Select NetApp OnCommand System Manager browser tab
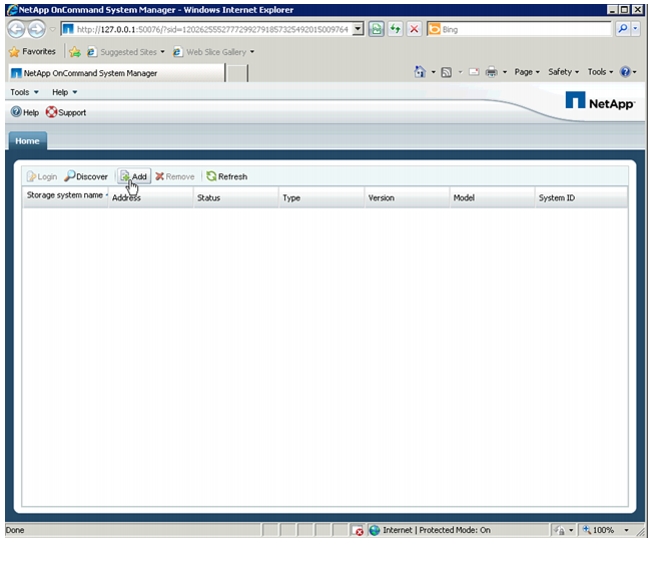This screenshot has width=650, height=565. click(x=116, y=73)
